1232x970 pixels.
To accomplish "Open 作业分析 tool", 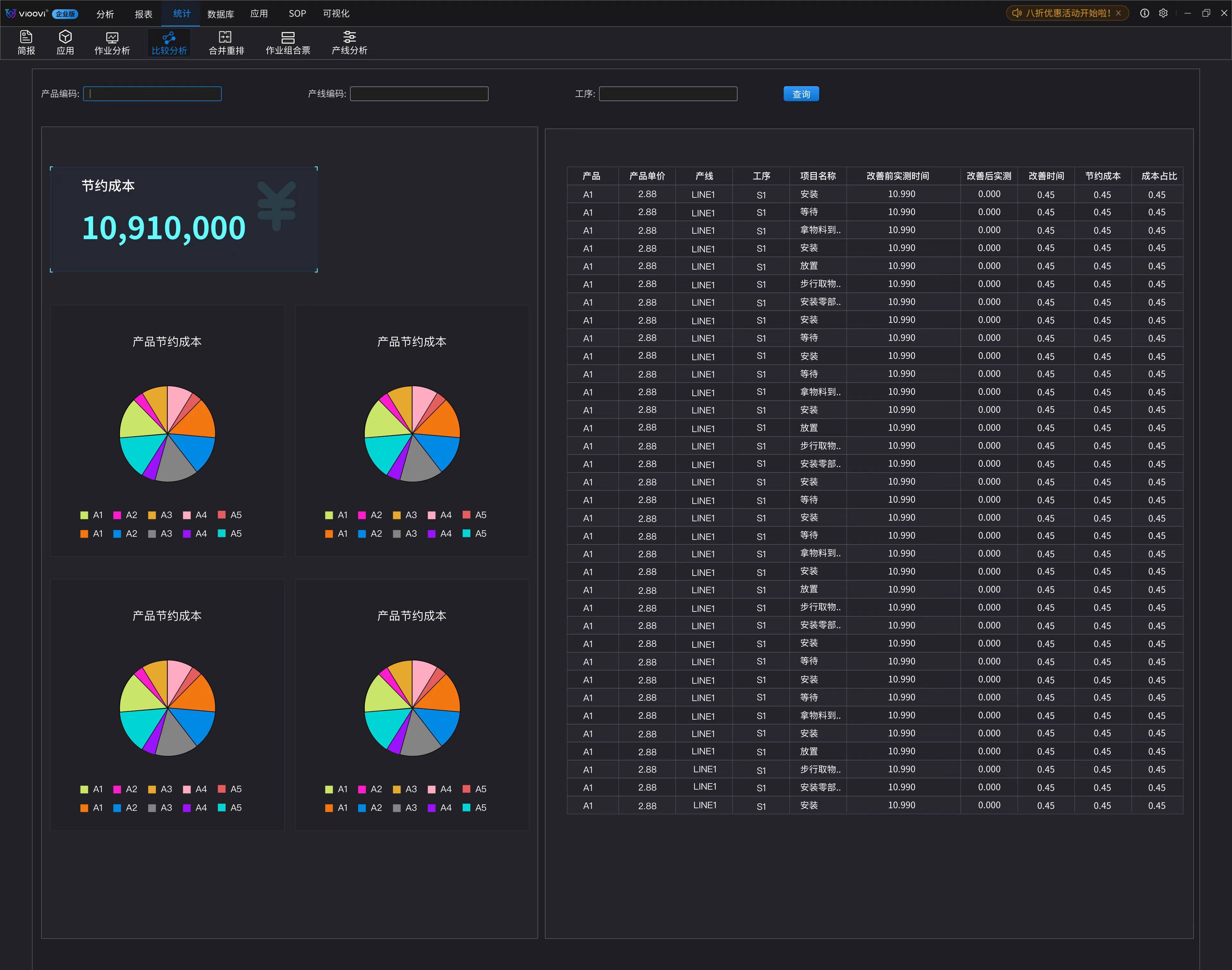I will [x=112, y=43].
